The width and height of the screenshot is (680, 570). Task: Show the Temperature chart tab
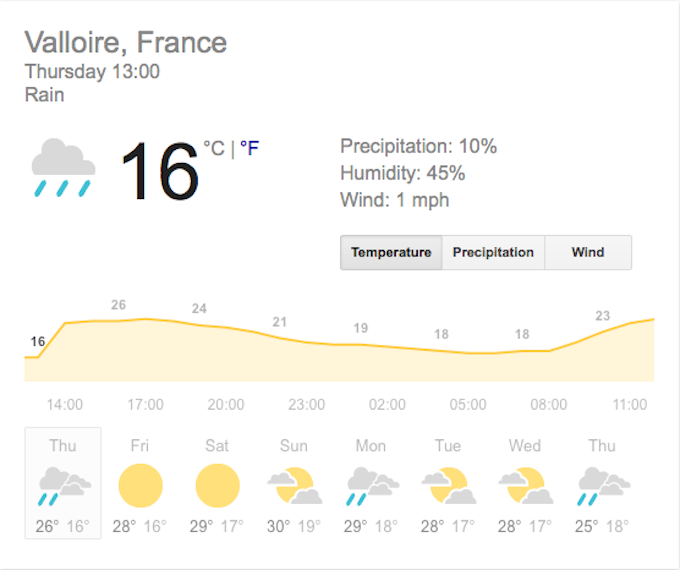click(x=391, y=252)
